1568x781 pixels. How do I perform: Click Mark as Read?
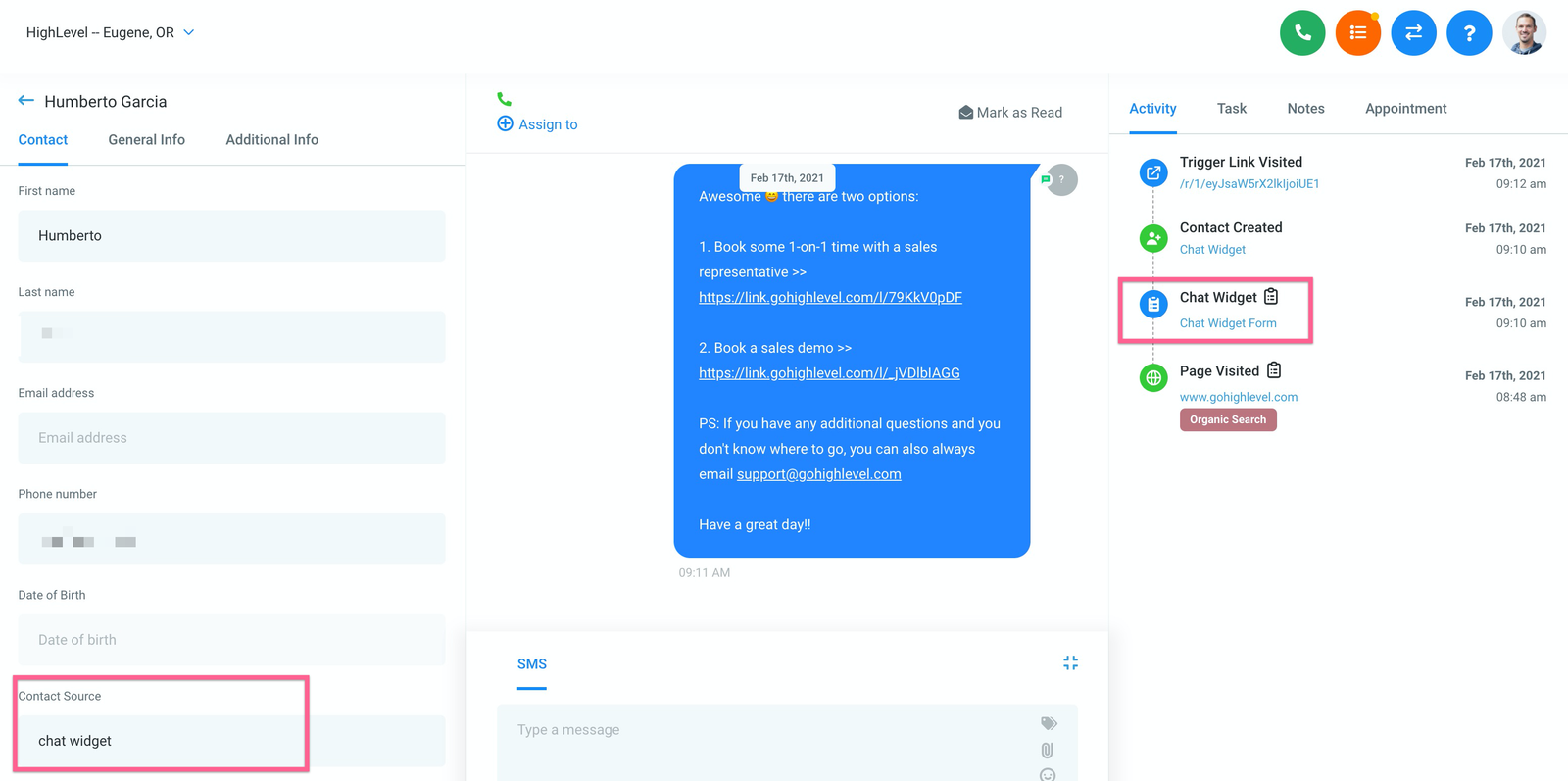1010,113
